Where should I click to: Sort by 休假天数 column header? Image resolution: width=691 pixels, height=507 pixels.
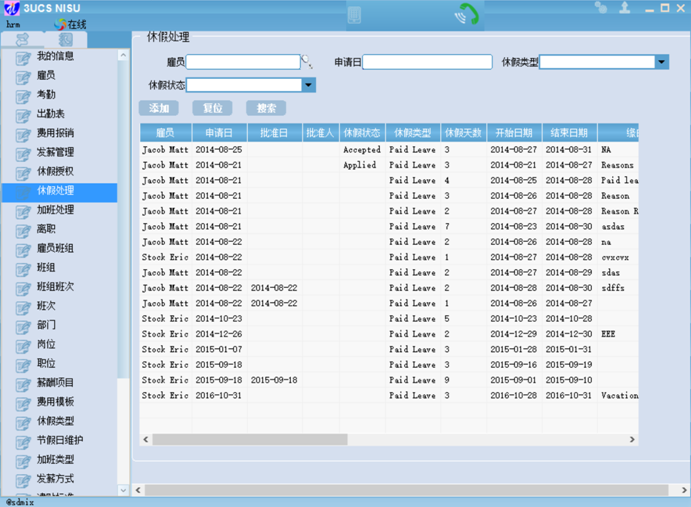(x=464, y=133)
